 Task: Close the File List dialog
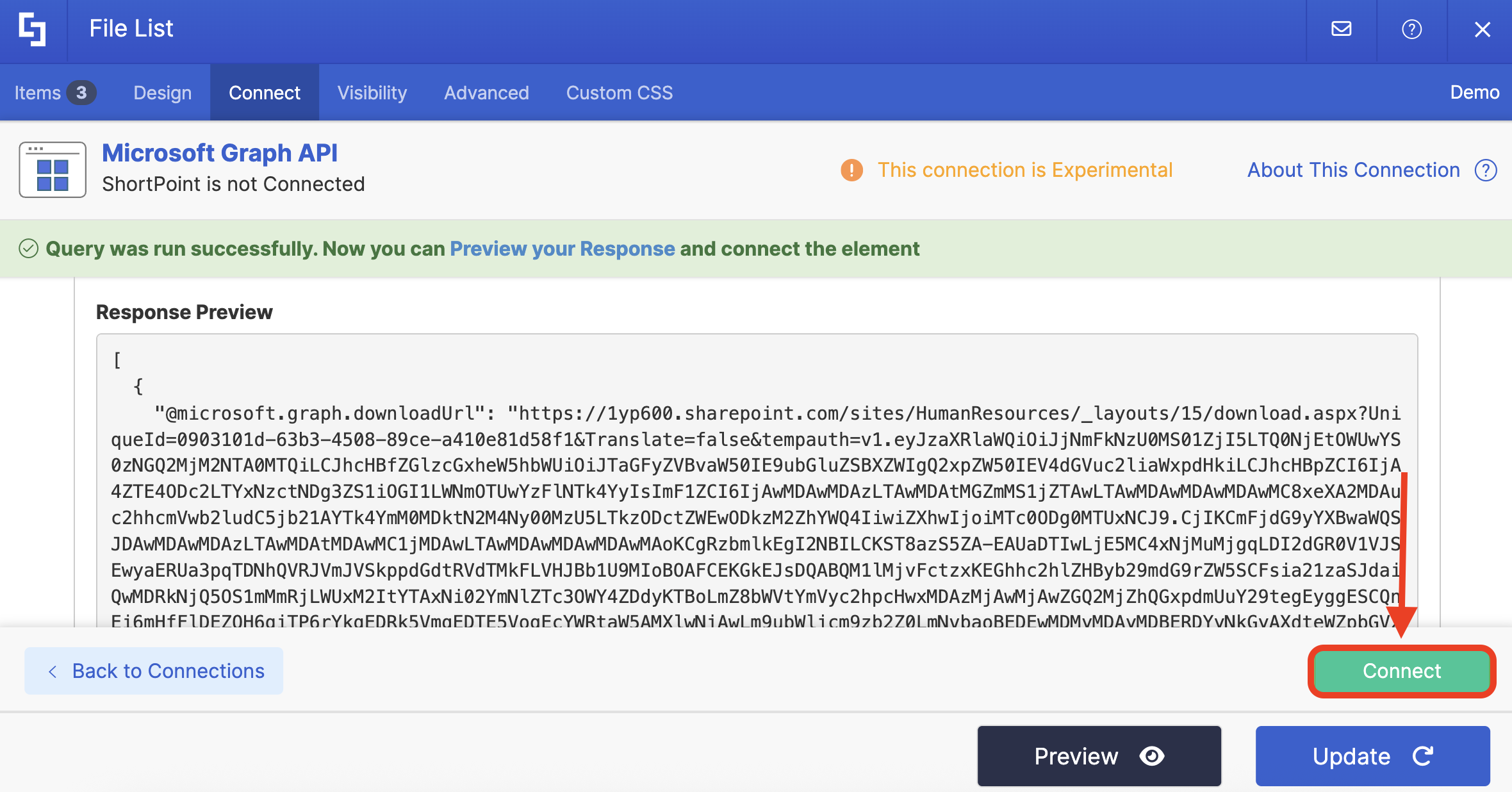[1482, 29]
